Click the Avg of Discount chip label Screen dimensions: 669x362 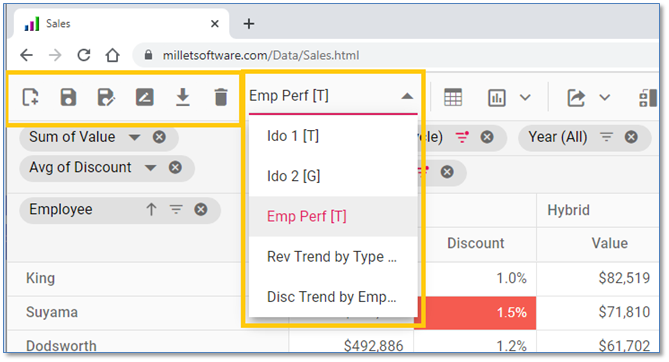[80, 167]
